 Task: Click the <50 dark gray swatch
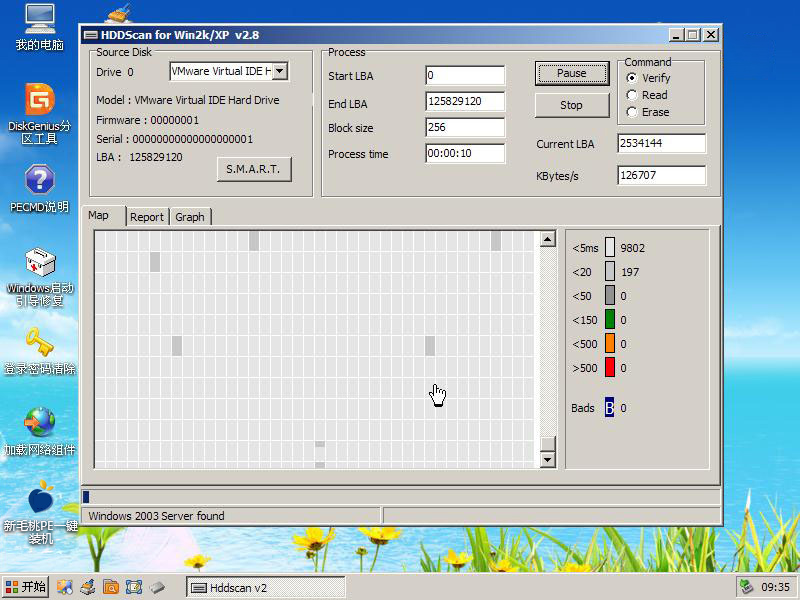pos(610,295)
